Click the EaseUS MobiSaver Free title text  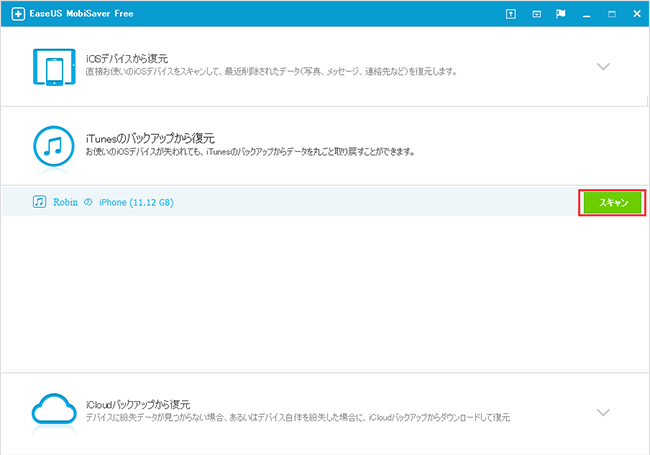click(81, 14)
